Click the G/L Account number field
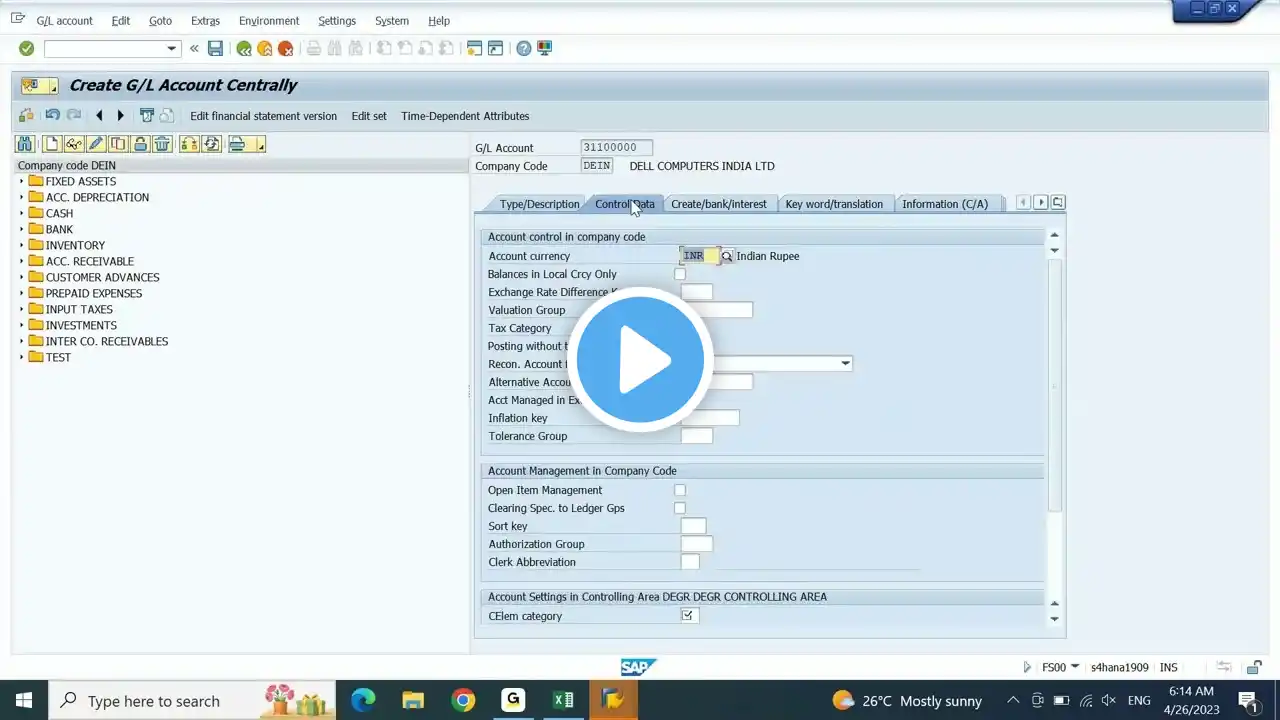1280x720 pixels. tap(616, 148)
